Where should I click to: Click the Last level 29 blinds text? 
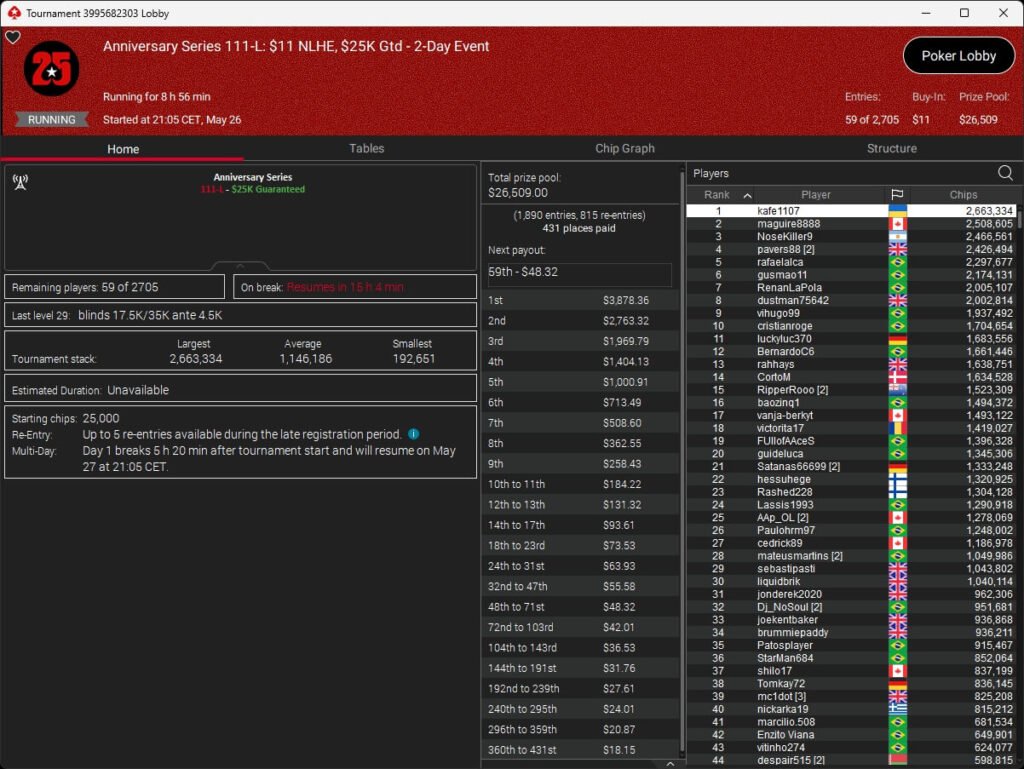(117, 315)
